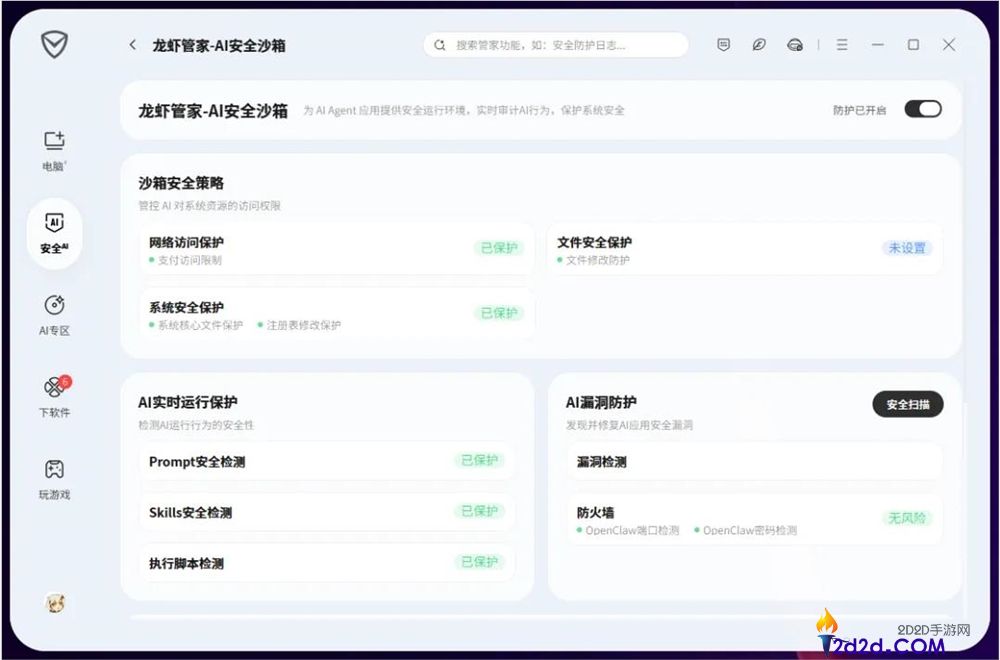
Task: Expand options via the vertical divider menu icon
Action: (817, 45)
